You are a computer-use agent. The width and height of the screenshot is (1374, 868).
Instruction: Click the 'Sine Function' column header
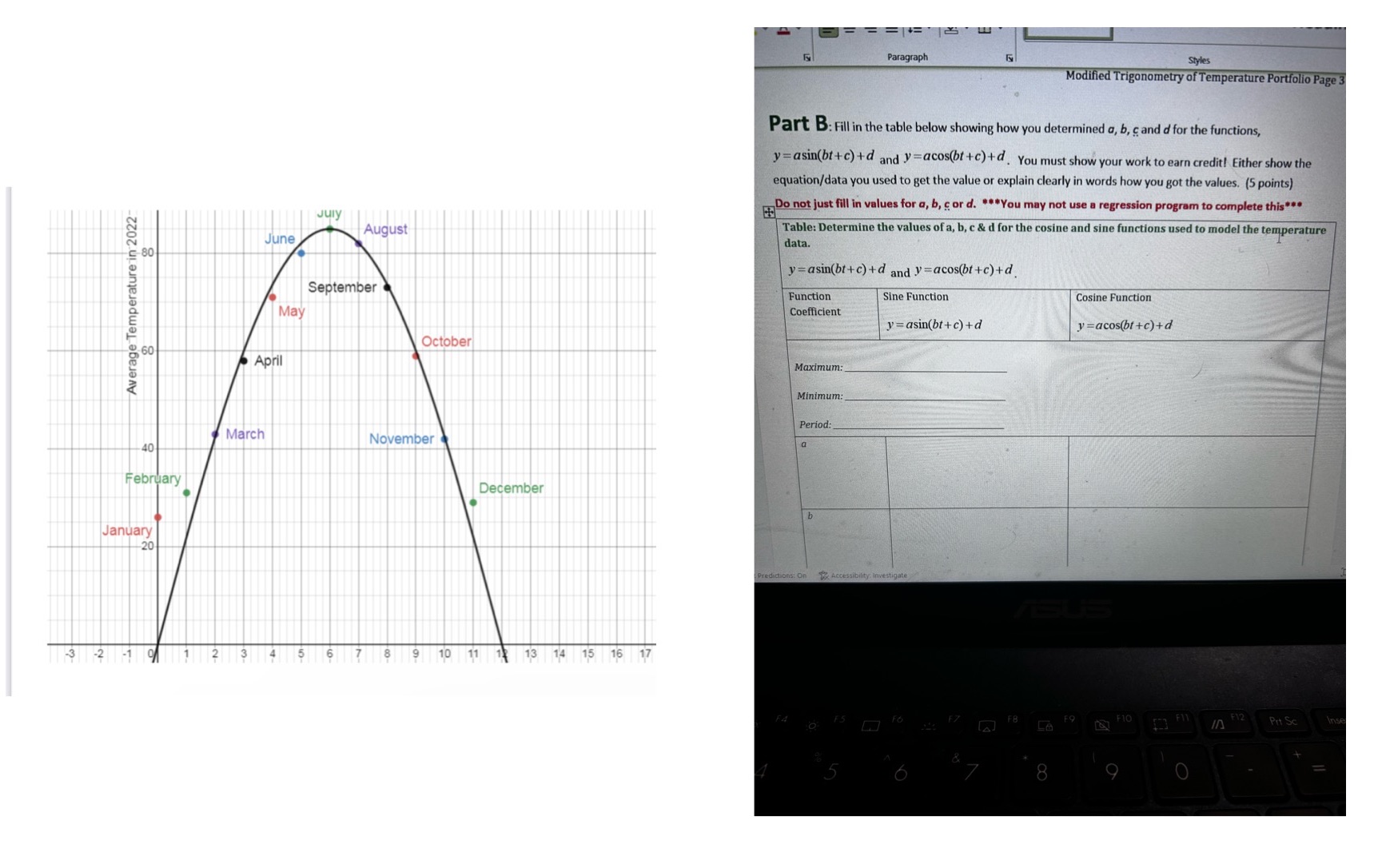click(915, 297)
